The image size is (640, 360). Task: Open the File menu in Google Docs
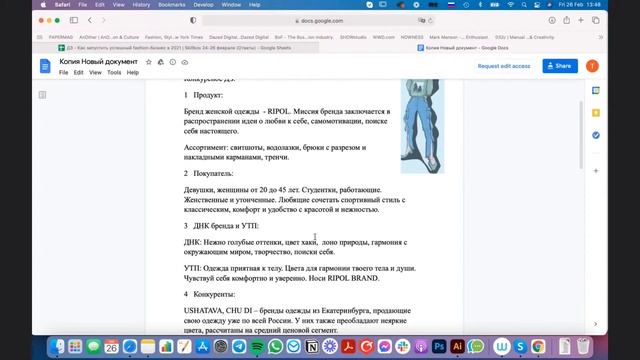(63, 72)
